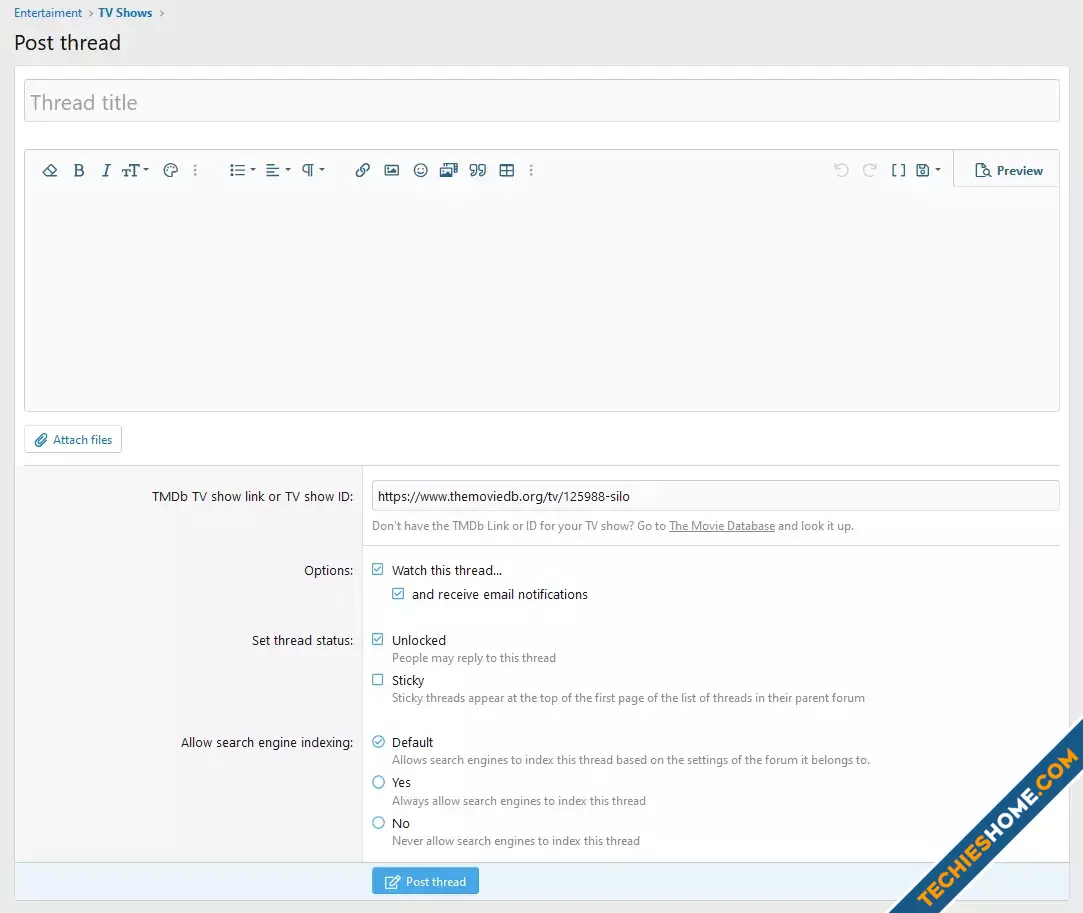Click the Insert link icon
1083x913 pixels.
(363, 171)
